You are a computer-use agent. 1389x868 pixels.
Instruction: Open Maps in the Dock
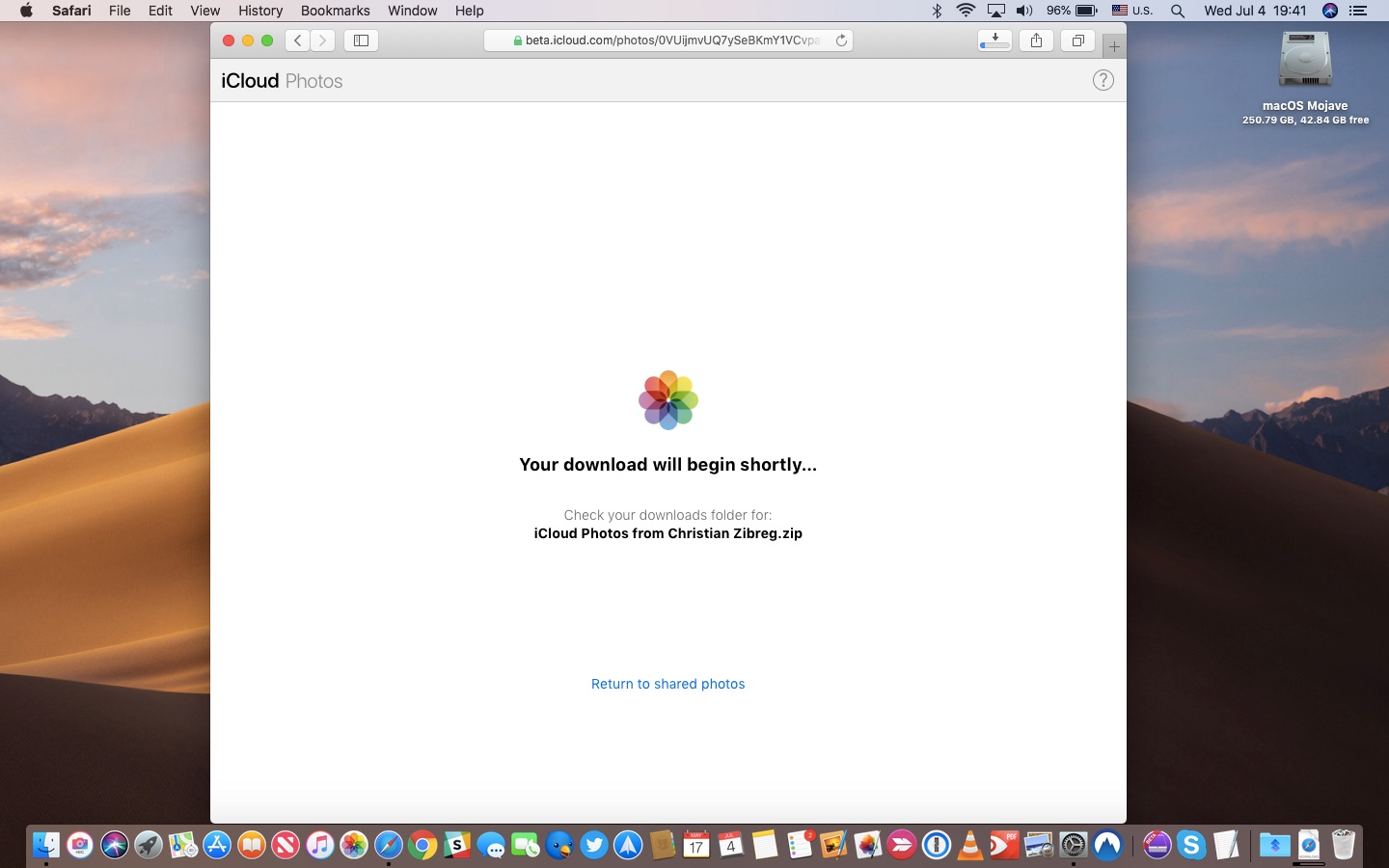pos(182,845)
